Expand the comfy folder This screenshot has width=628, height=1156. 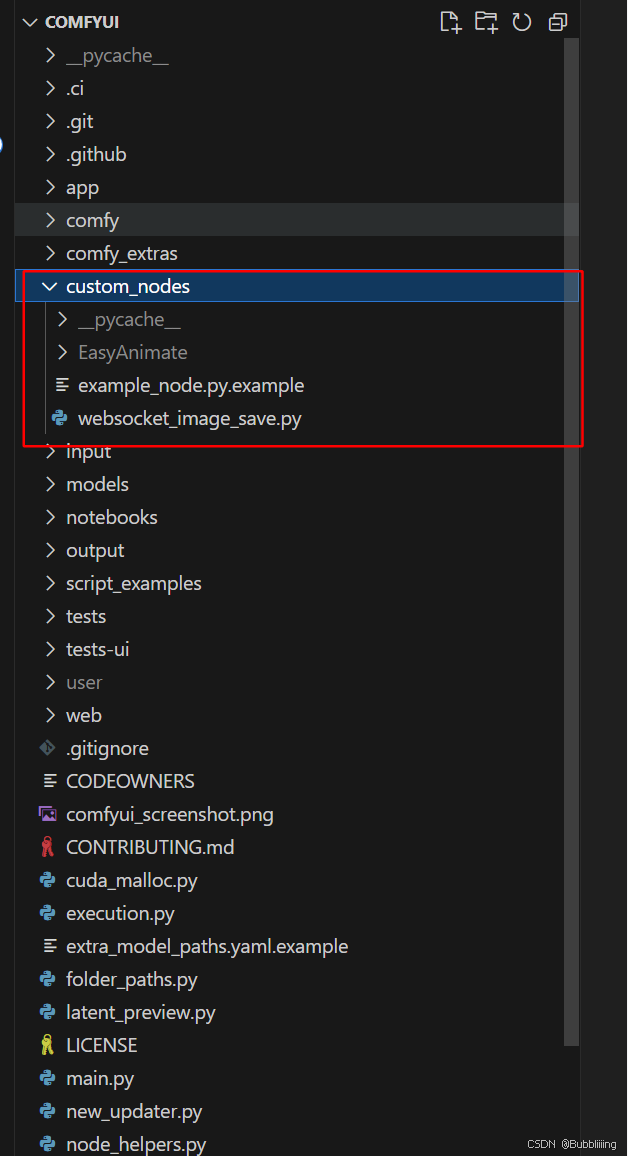(x=50, y=220)
